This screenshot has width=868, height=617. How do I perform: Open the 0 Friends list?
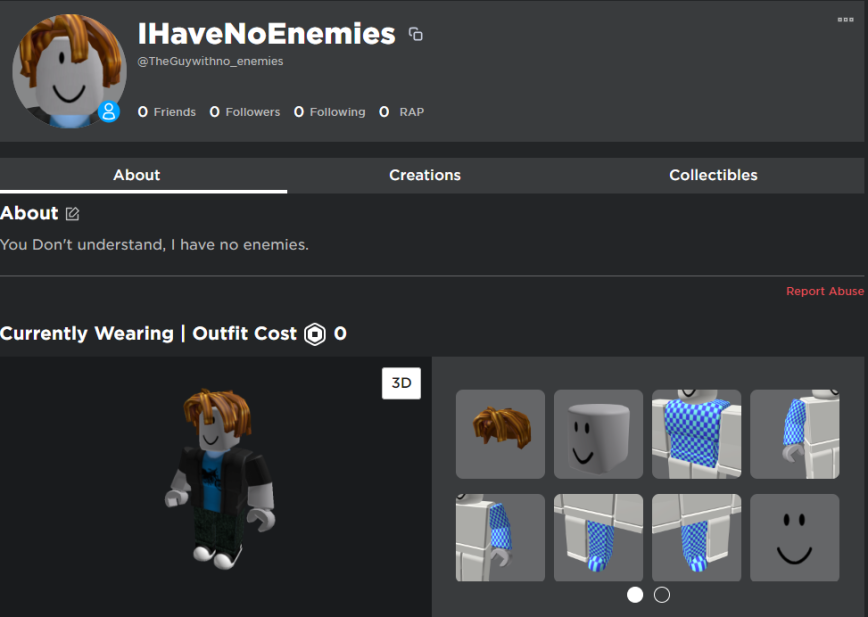coord(167,112)
